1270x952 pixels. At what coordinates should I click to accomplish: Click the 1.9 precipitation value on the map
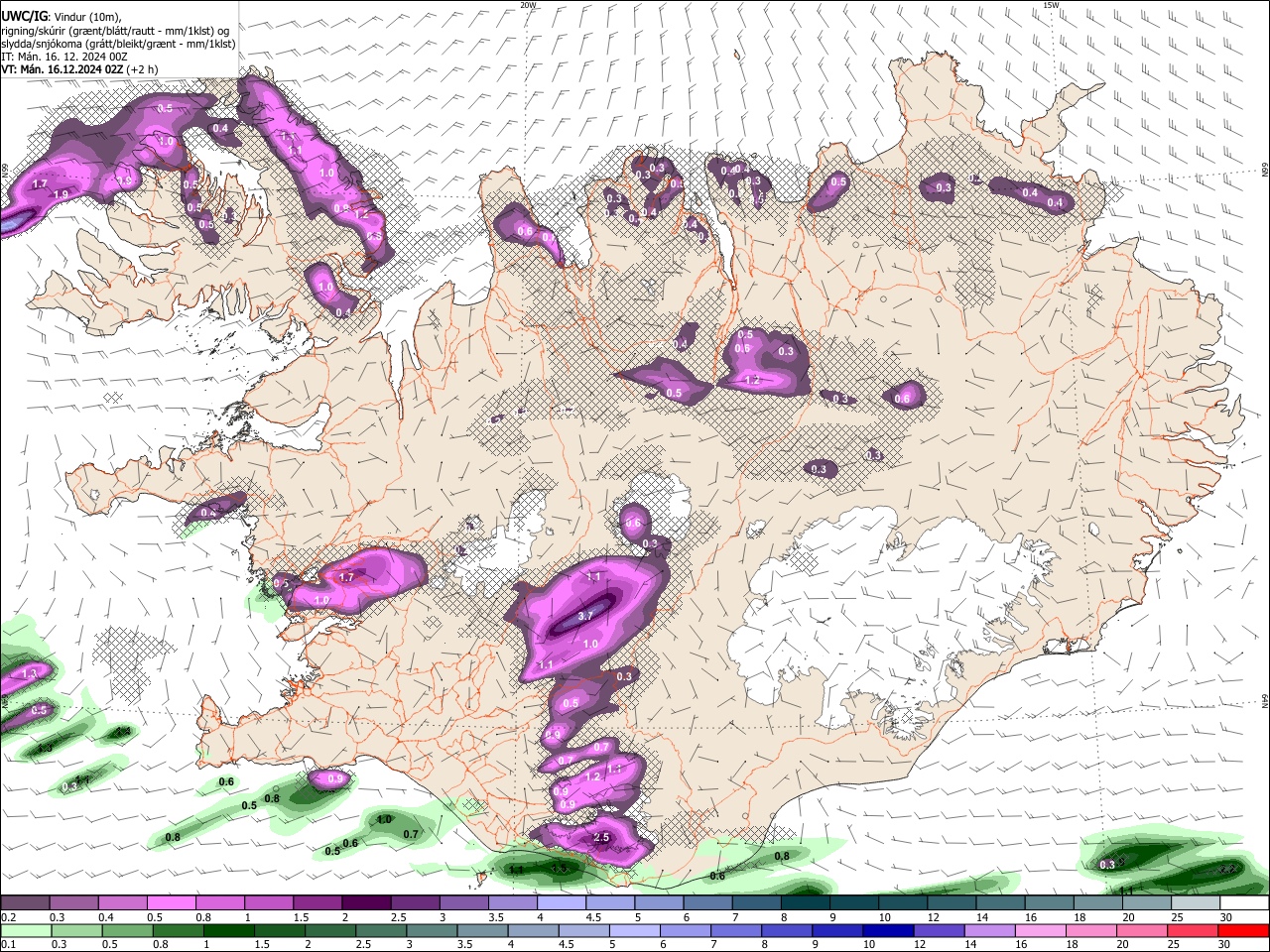point(62,195)
